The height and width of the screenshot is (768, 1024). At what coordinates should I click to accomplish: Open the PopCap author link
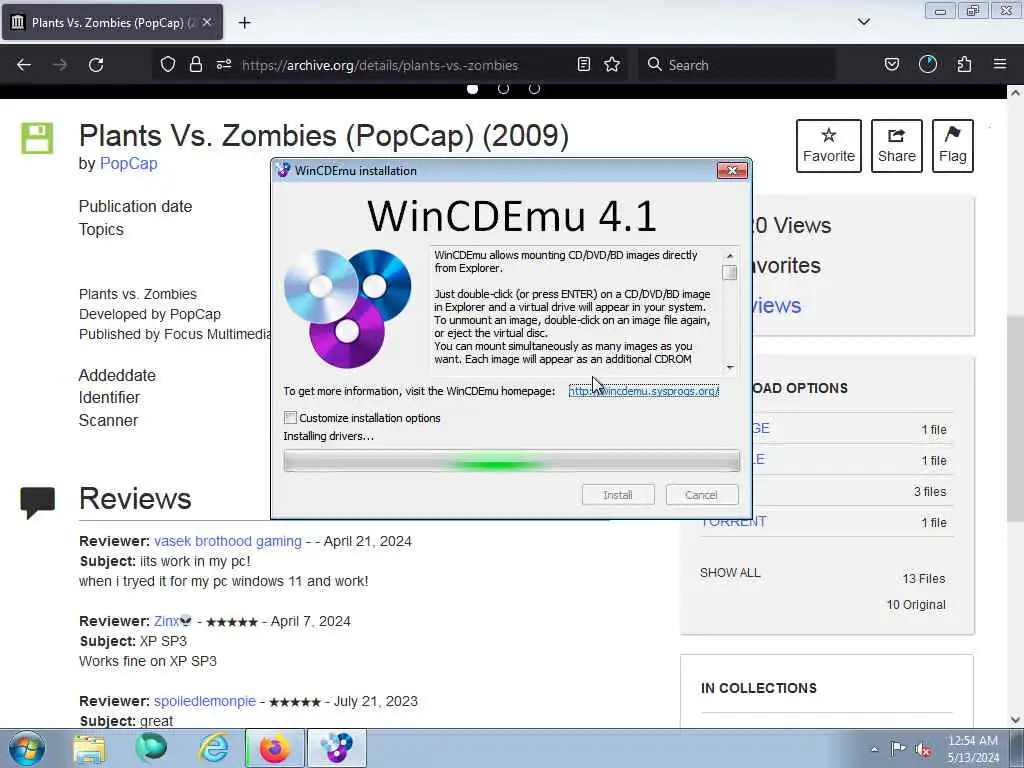(128, 163)
